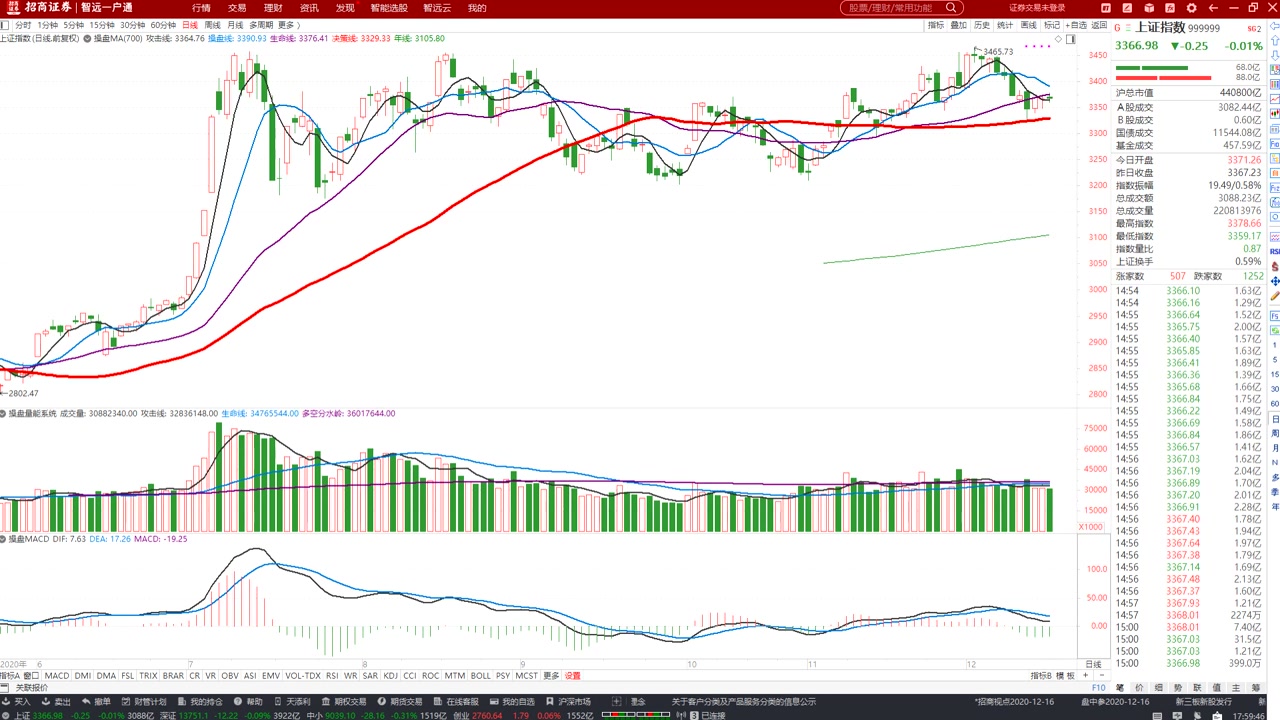Open 帮助 help in the bottom toolbar
The width and height of the screenshot is (1280, 720).
coord(248,702)
